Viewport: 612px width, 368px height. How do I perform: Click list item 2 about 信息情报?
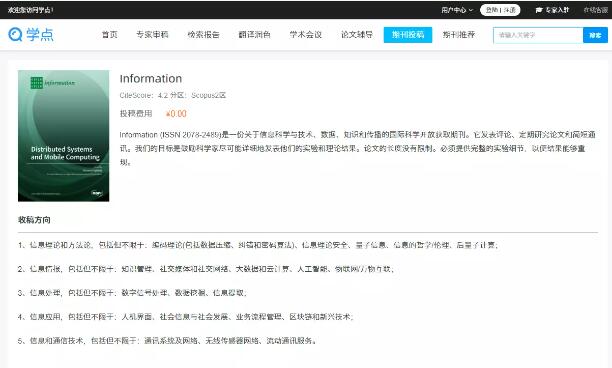click(206, 269)
